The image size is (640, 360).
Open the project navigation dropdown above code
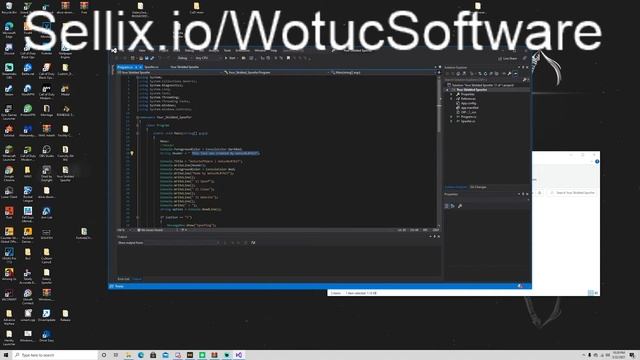170,73
